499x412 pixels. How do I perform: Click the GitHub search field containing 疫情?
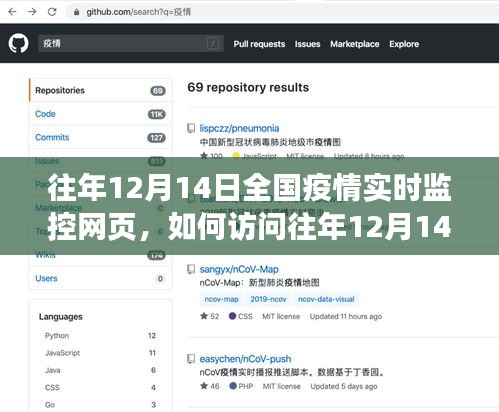131,43
